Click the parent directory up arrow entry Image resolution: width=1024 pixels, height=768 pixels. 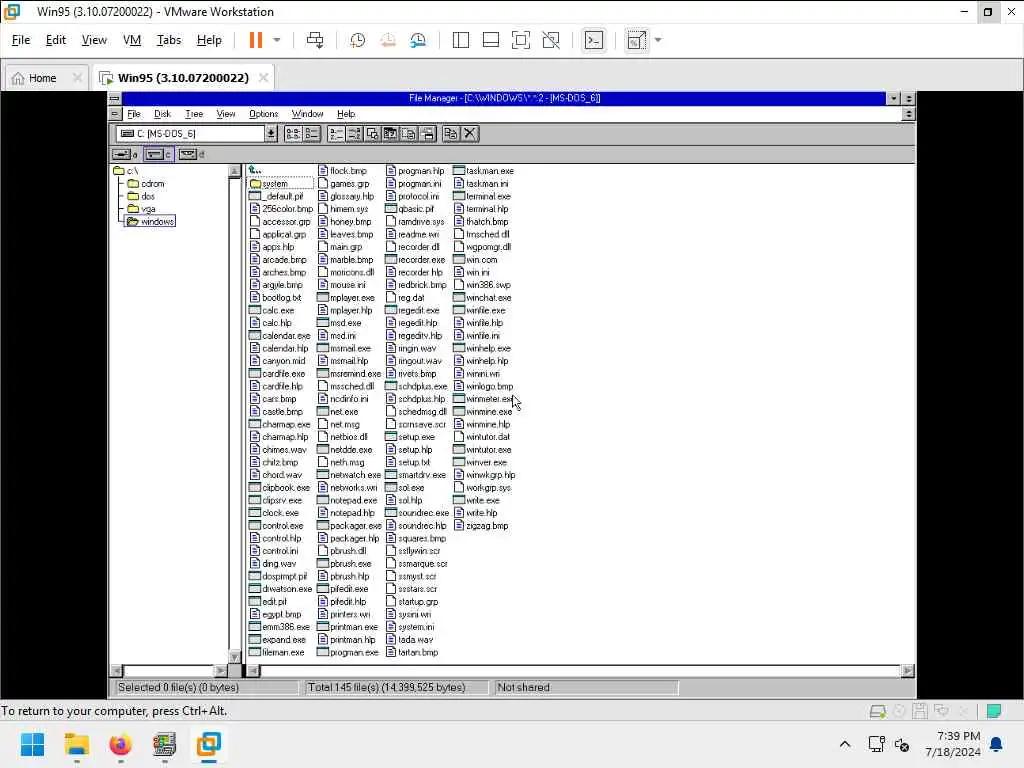[255, 170]
